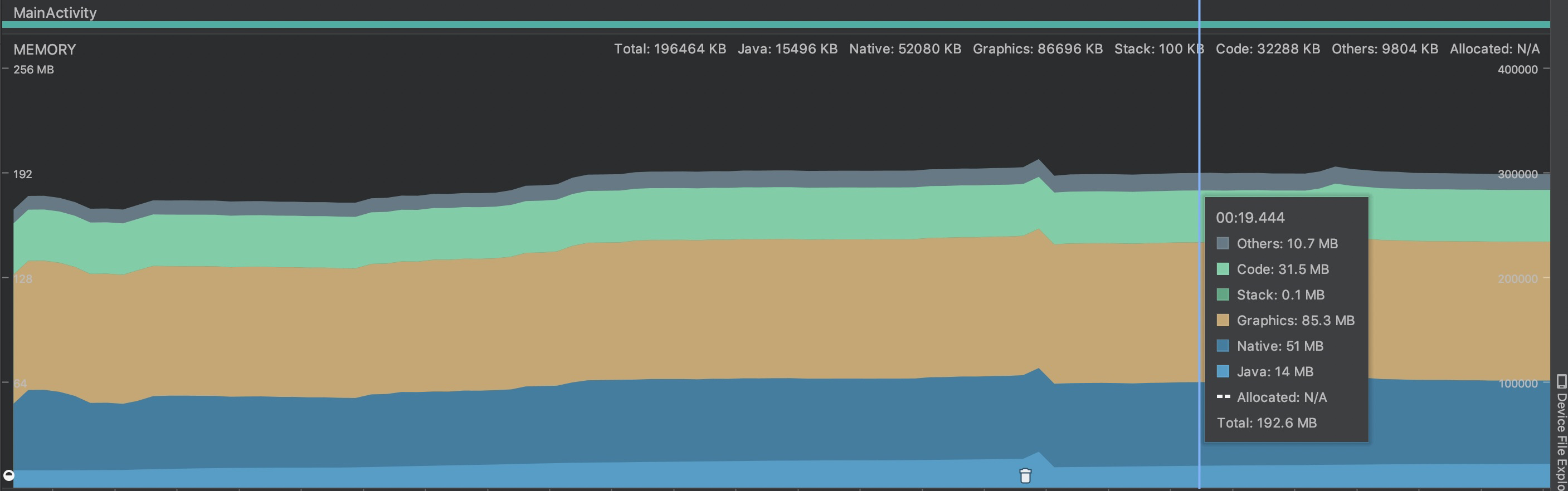Click the Stack green swatch in tooltip
The image size is (1568, 491).
tap(1223, 294)
